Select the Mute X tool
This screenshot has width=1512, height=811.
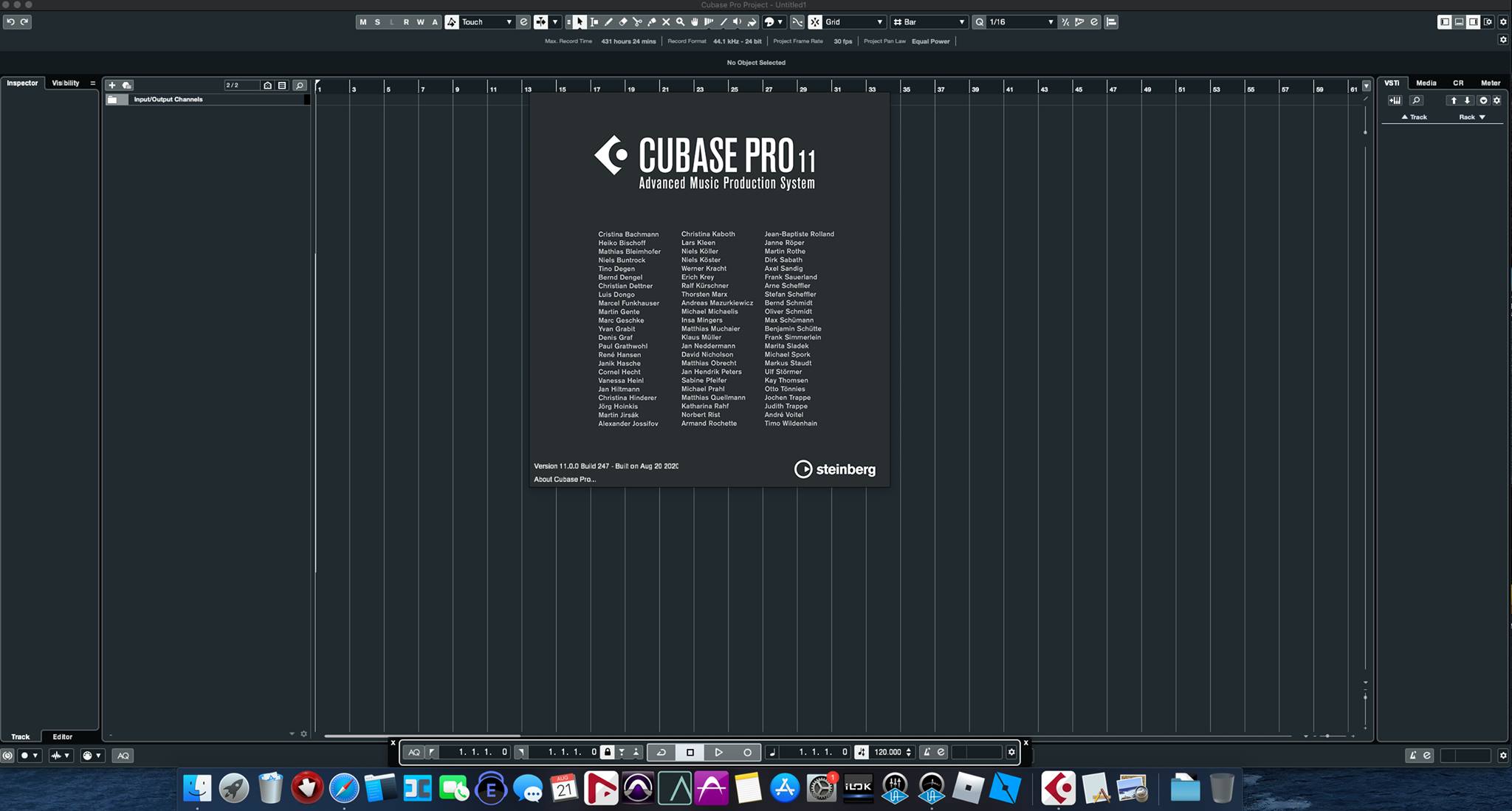pos(666,22)
